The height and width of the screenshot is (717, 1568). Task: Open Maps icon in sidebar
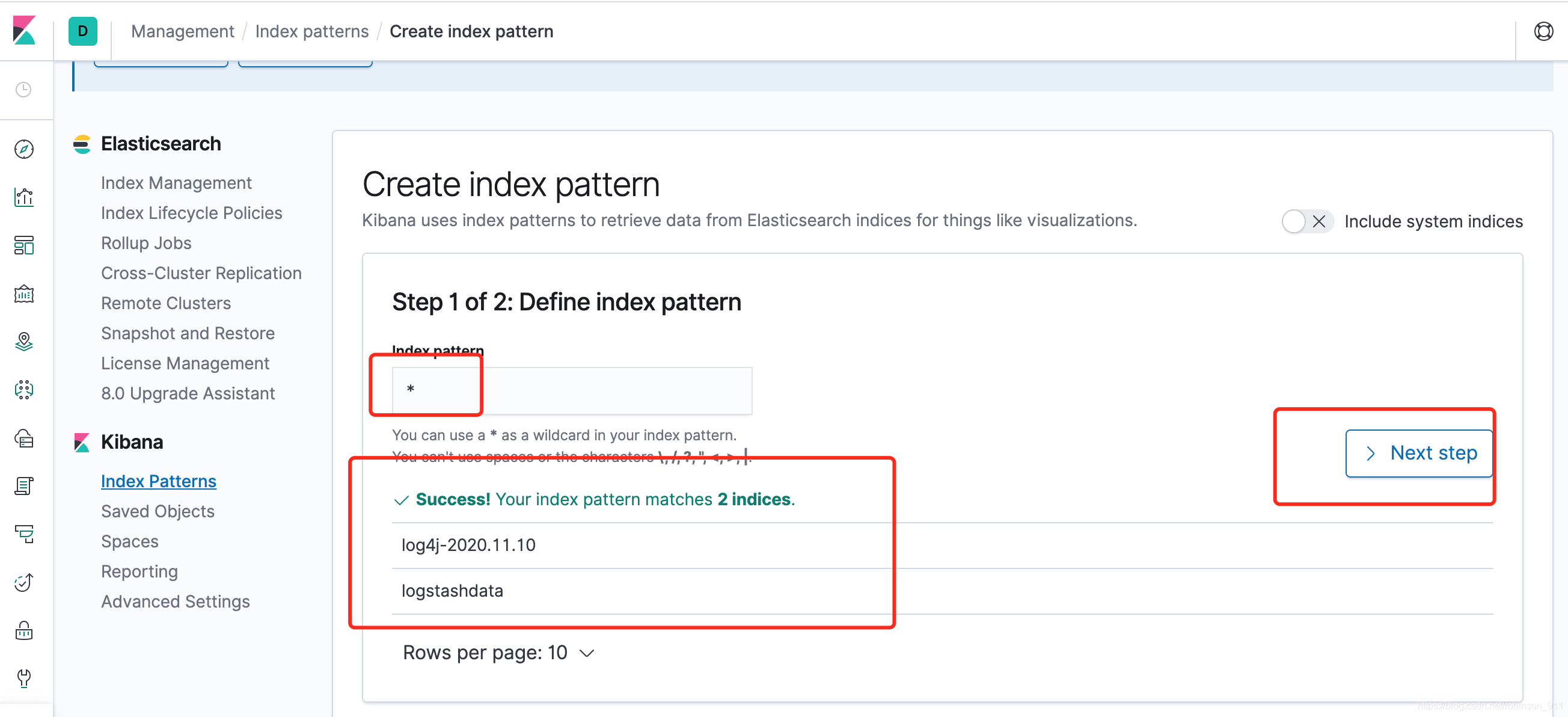click(x=23, y=342)
